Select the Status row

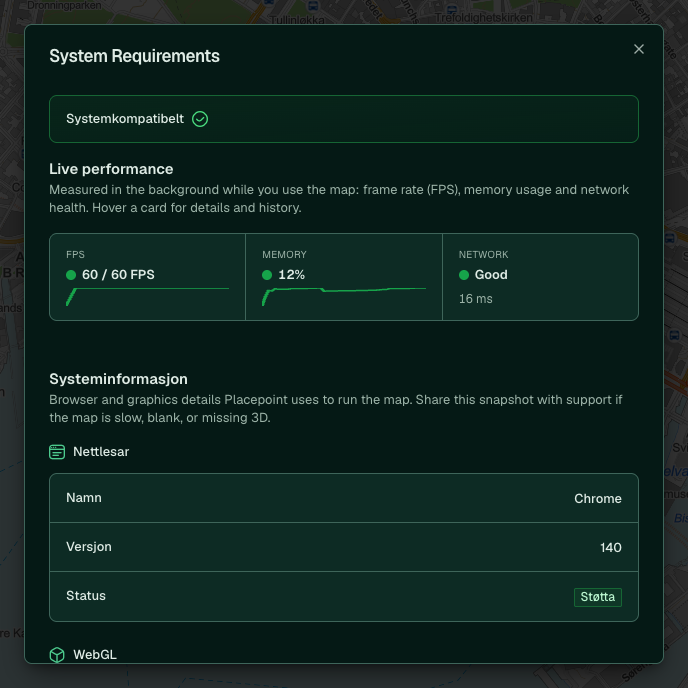coord(344,596)
